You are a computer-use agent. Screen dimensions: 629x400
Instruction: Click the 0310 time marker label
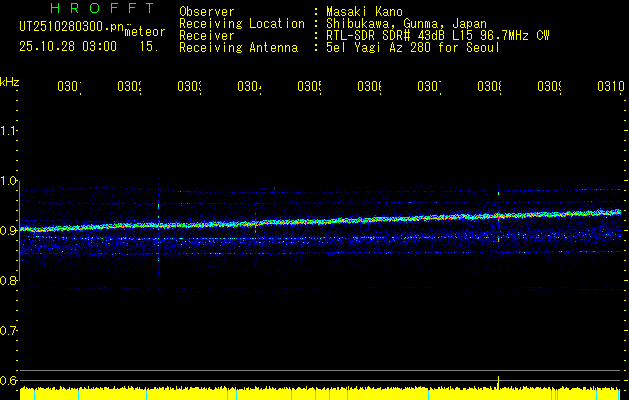point(608,87)
